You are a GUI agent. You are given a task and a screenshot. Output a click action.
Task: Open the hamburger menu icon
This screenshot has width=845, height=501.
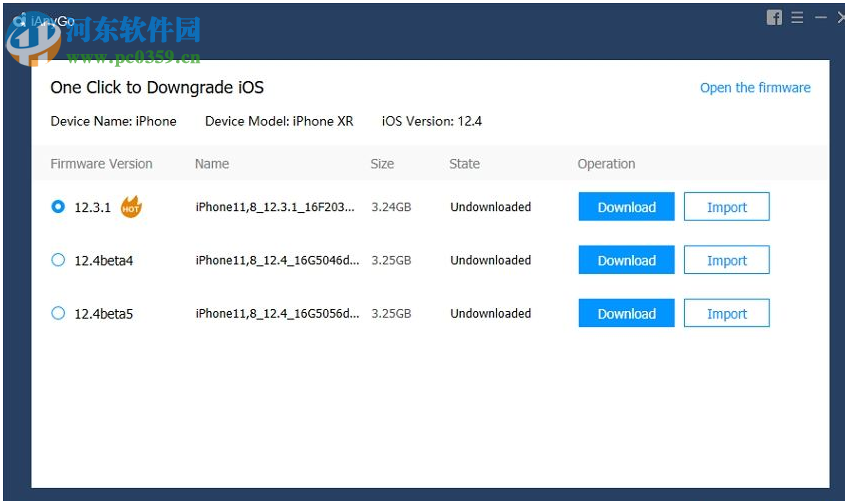[797, 18]
